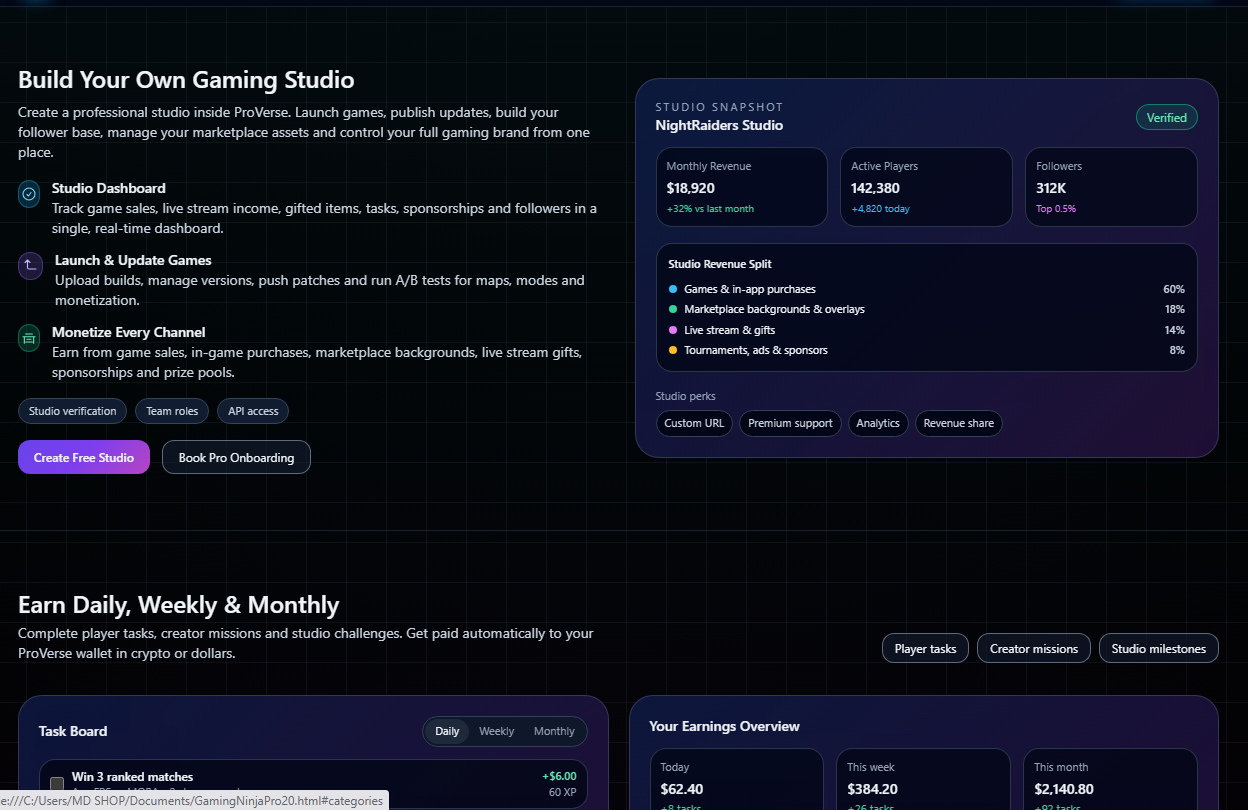
Task: Click the Monetize Every Channel icon
Action: 29,338
